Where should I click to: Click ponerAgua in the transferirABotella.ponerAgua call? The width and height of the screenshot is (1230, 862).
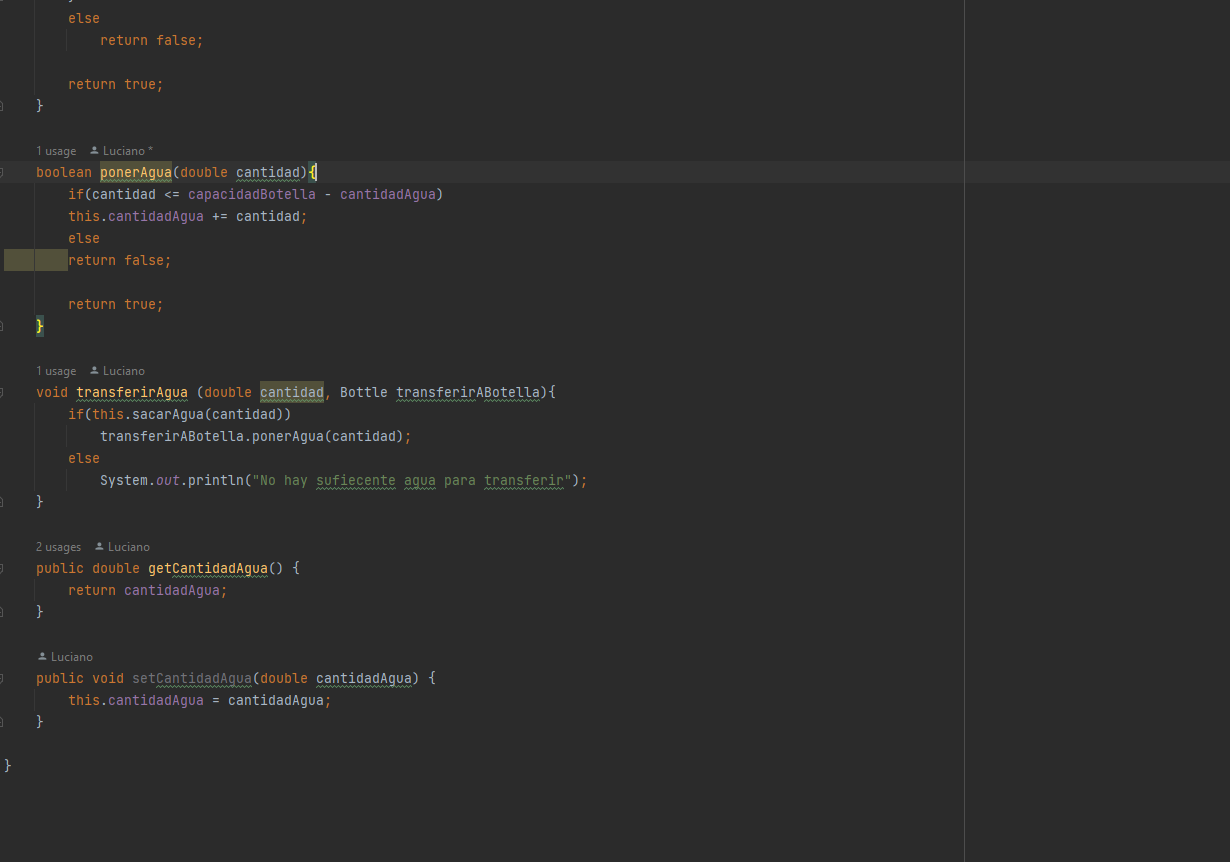coord(288,436)
